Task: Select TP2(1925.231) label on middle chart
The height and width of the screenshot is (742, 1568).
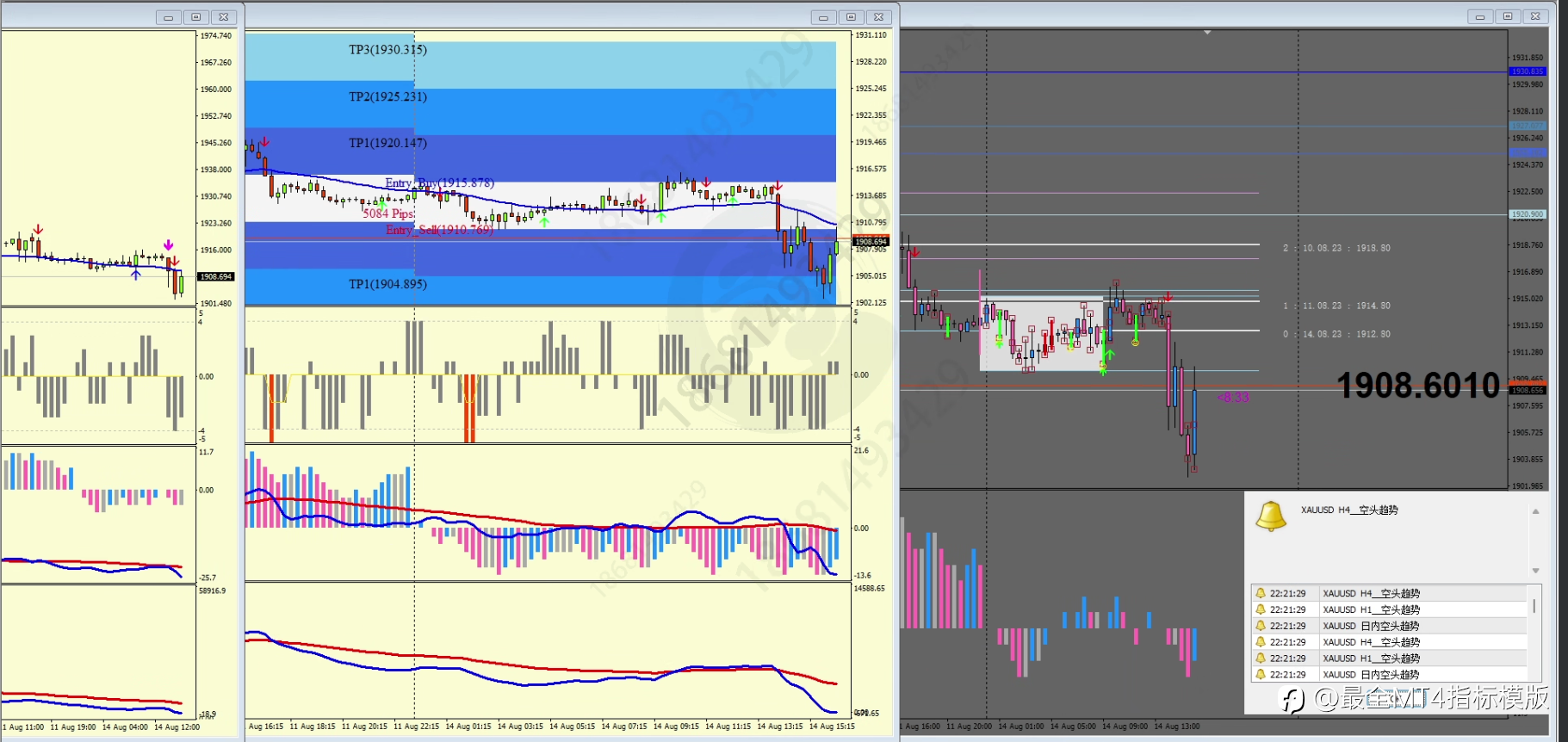Action: (x=387, y=96)
